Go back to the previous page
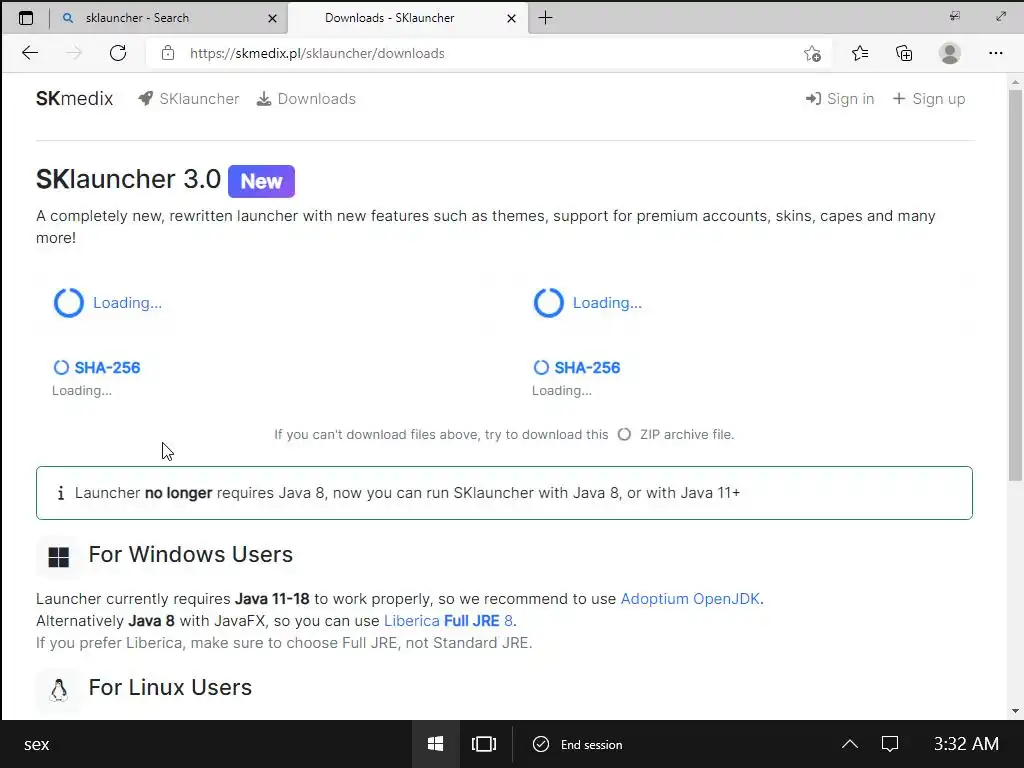Image resolution: width=1024 pixels, height=768 pixels. click(x=30, y=53)
